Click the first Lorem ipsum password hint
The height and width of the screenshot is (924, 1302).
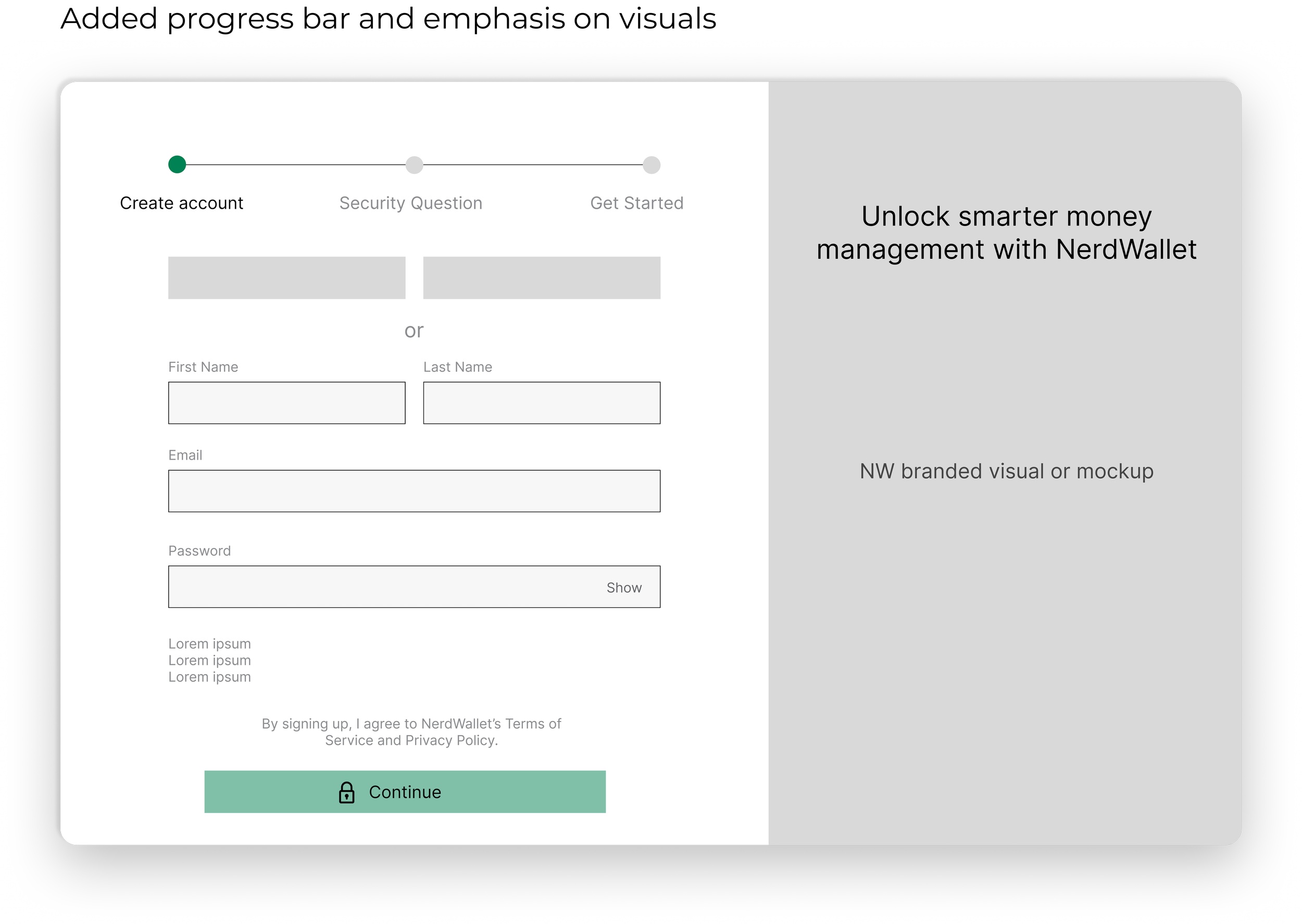tap(209, 643)
